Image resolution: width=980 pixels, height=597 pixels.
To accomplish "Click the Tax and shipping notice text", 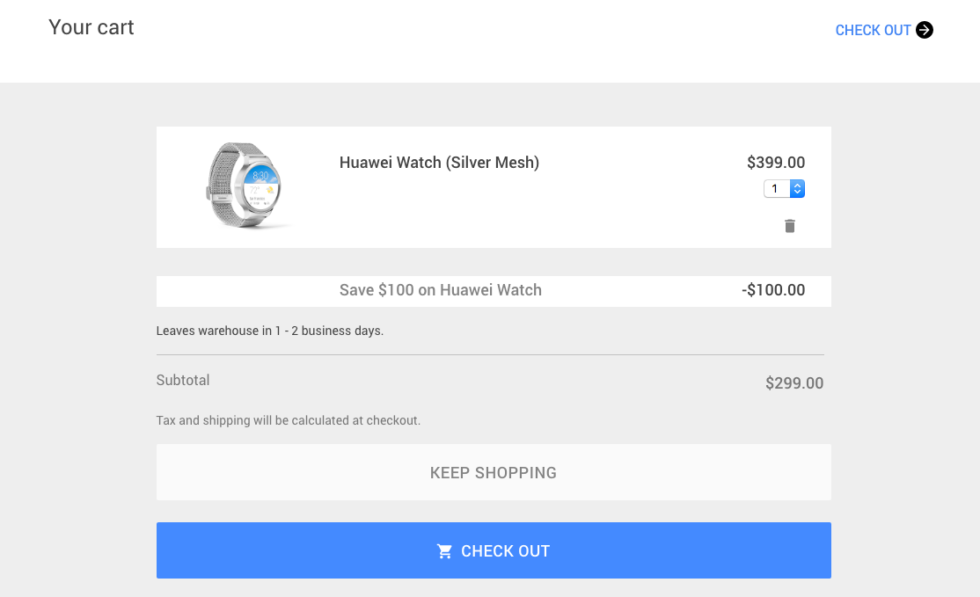I will [x=288, y=420].
